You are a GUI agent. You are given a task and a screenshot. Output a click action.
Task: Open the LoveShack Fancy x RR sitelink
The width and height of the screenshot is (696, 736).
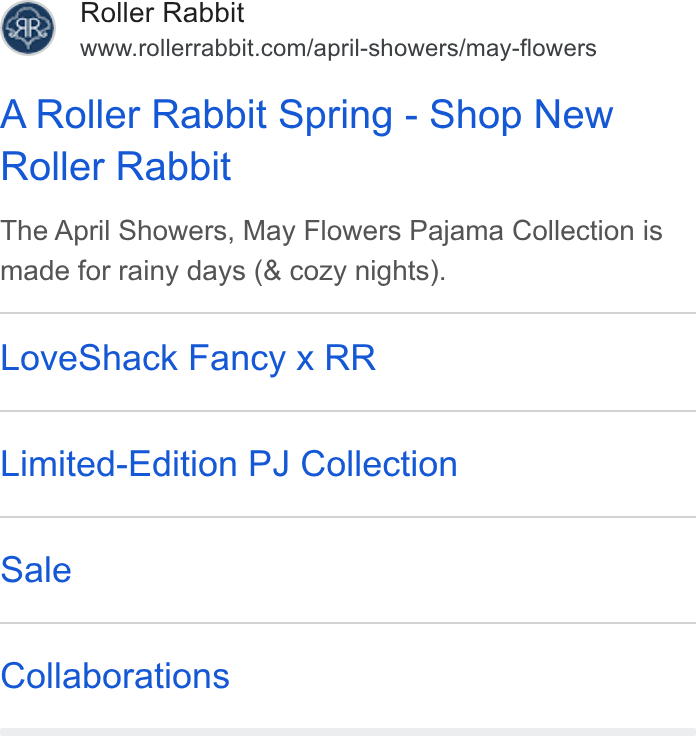188,358
